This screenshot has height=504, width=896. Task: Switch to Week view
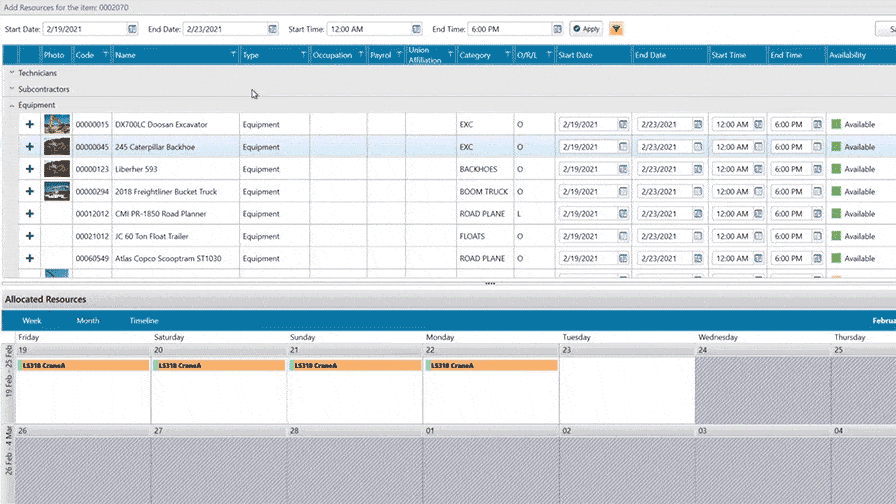point(31,321)
